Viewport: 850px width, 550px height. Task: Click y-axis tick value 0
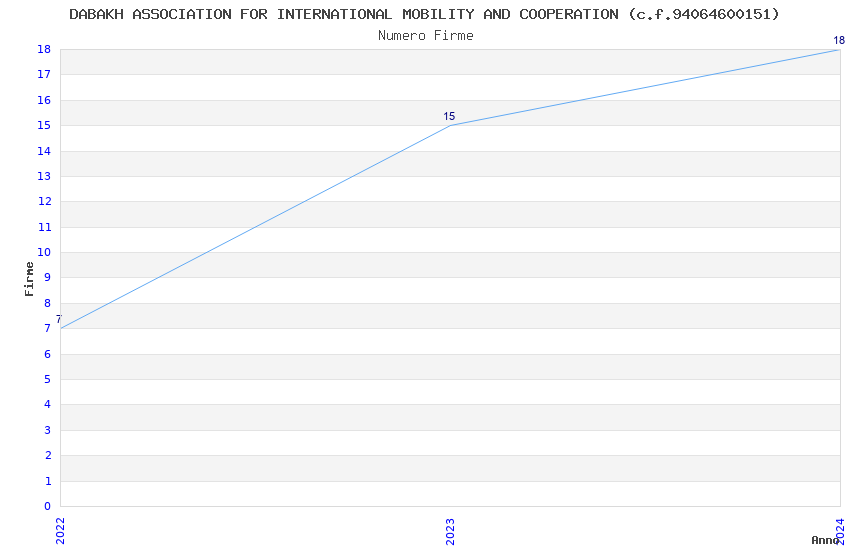pyautogui.click(x=48, y=507)
